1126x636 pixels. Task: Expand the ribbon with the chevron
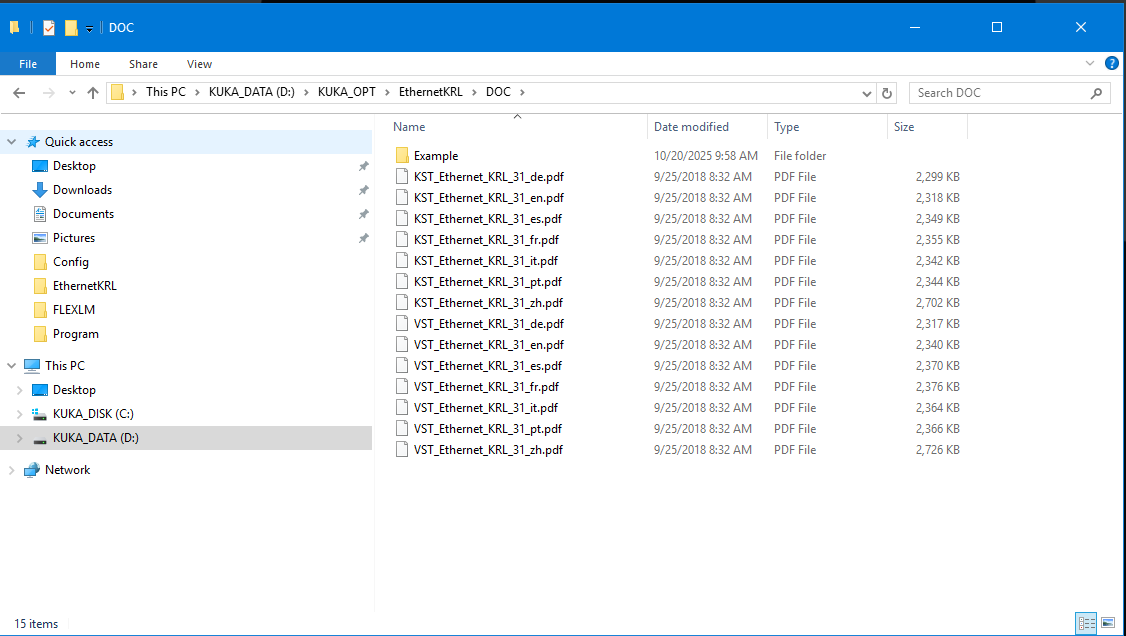point(1090,63)
